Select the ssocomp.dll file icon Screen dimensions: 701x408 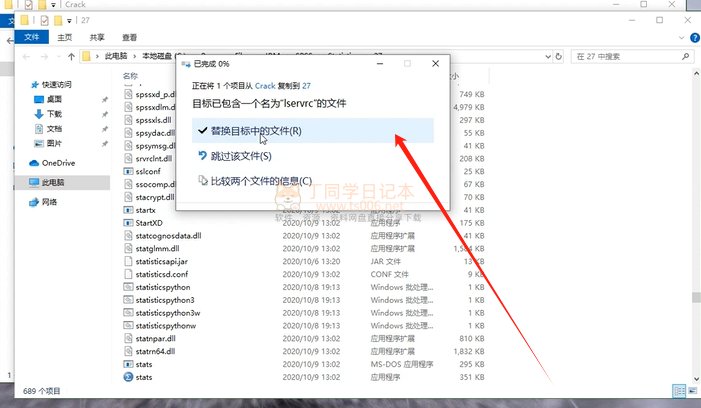[x=128, y=185]
